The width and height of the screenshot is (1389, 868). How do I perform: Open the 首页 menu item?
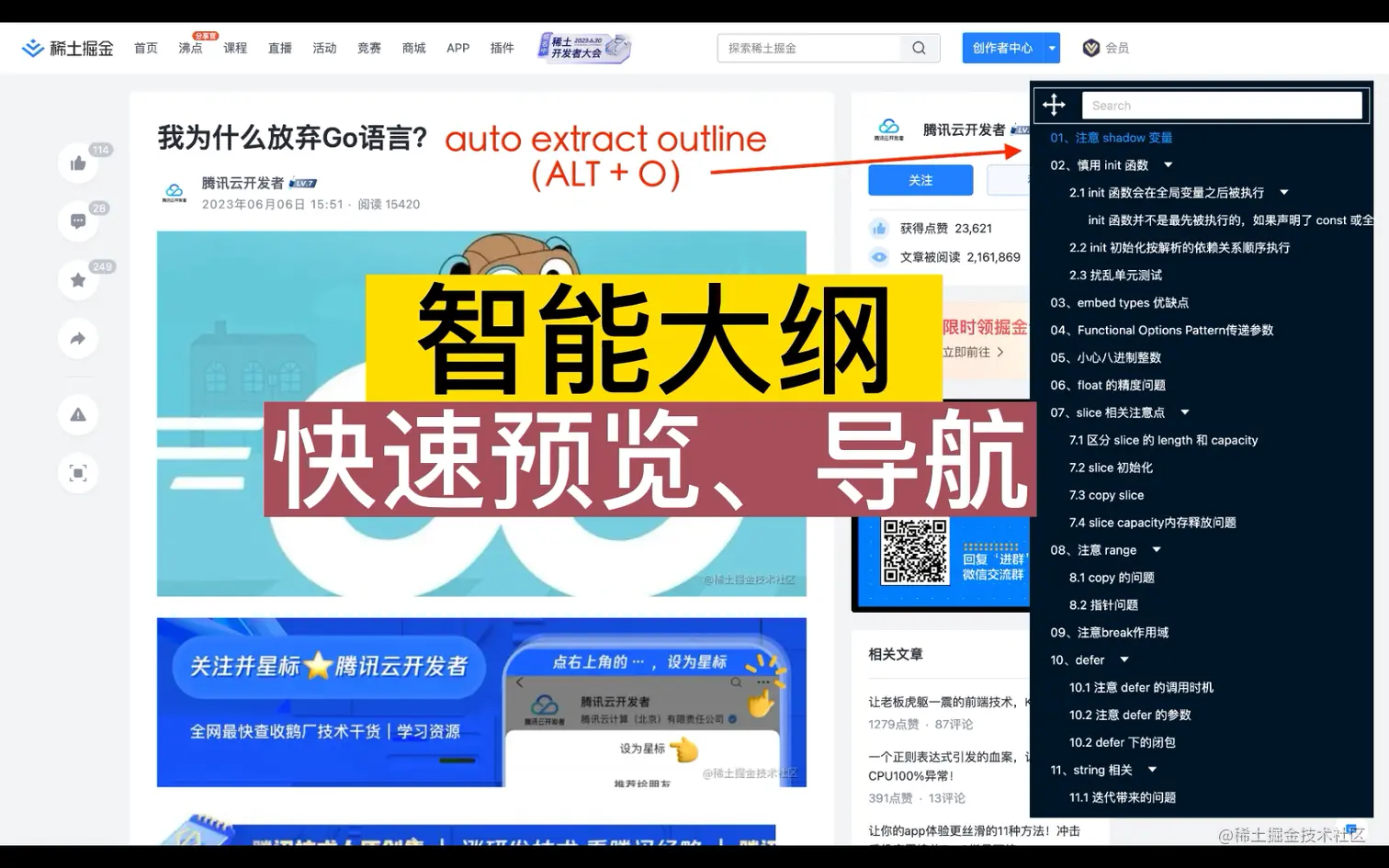[144, 48]
